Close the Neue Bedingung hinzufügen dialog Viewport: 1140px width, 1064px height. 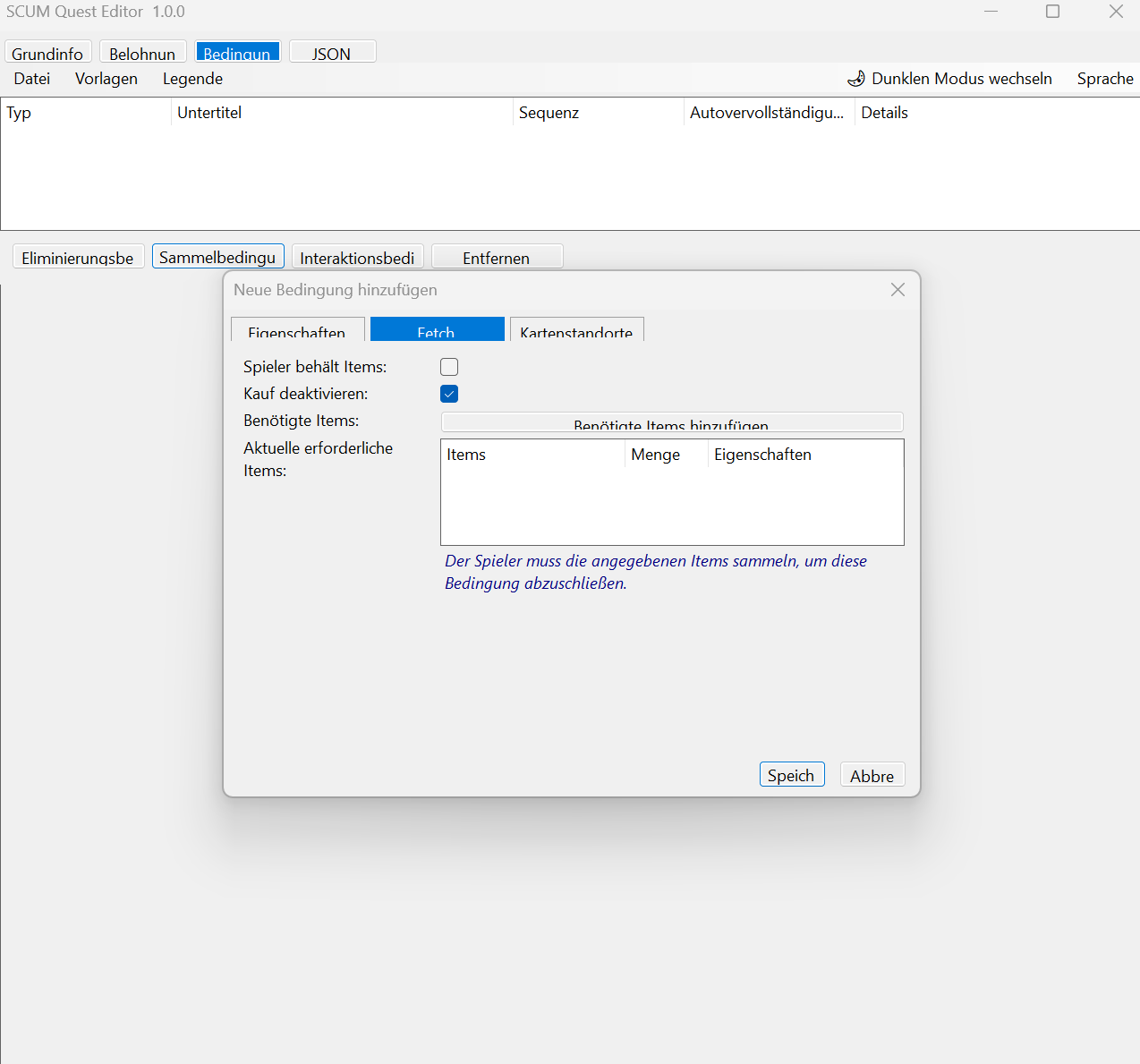click(898, 290)
